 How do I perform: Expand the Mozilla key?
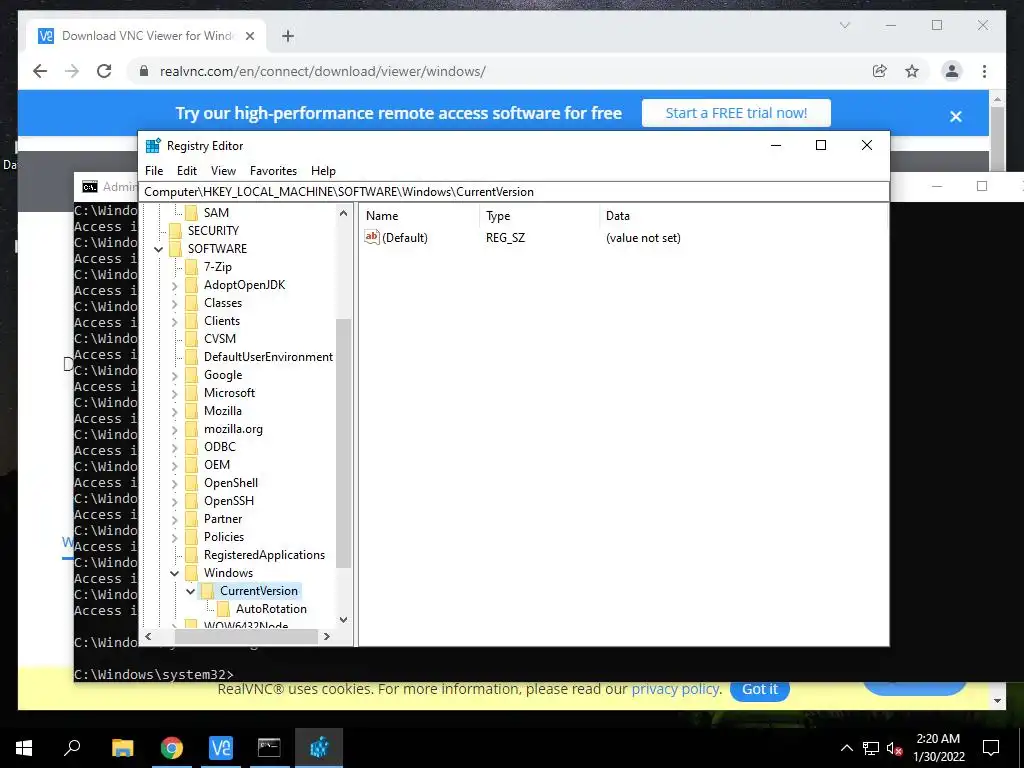pyautogui.click(x=174, y=411)
